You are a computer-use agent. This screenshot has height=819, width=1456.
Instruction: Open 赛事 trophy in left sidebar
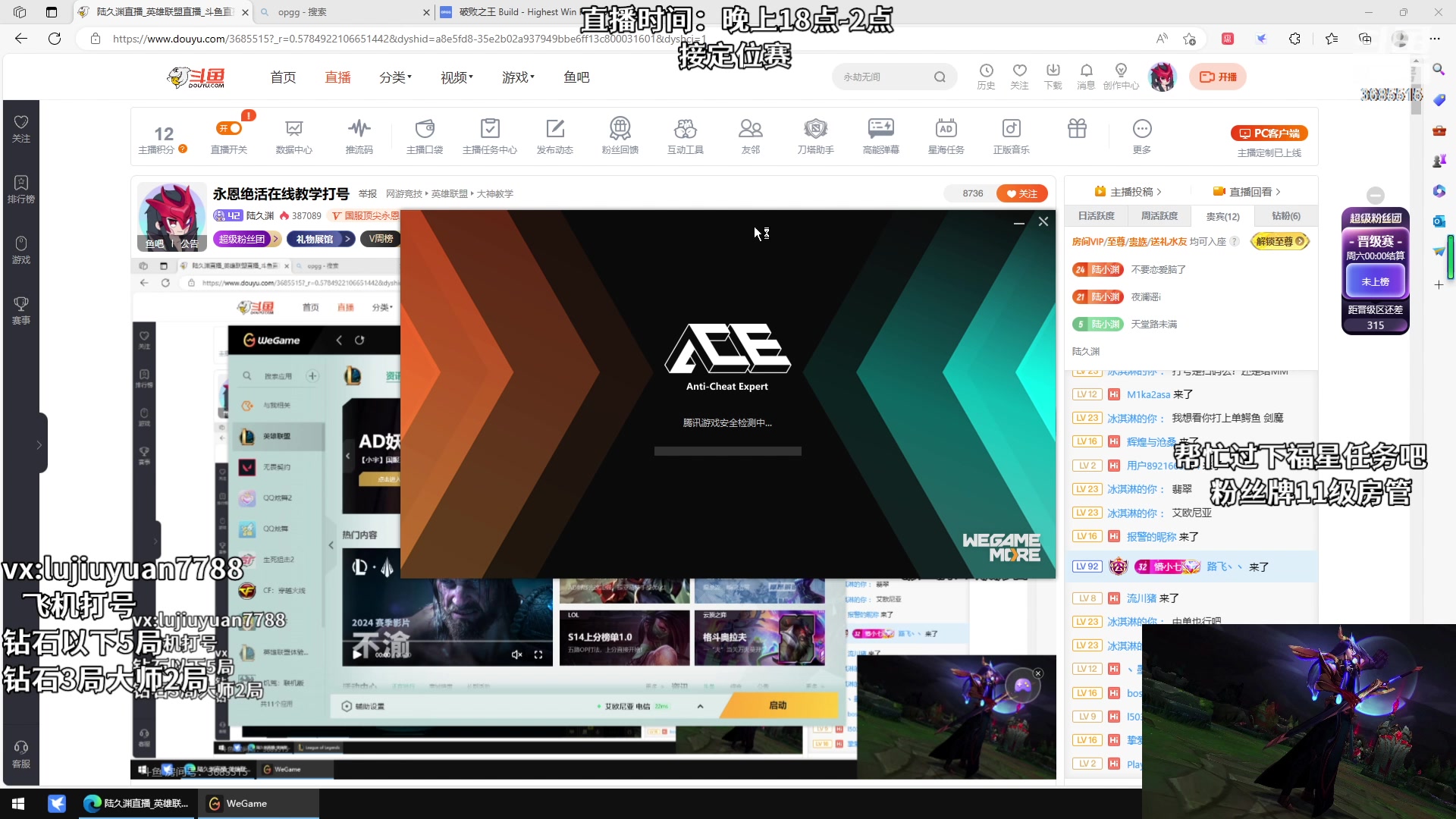pyautogui.click(x=21, y=311)
